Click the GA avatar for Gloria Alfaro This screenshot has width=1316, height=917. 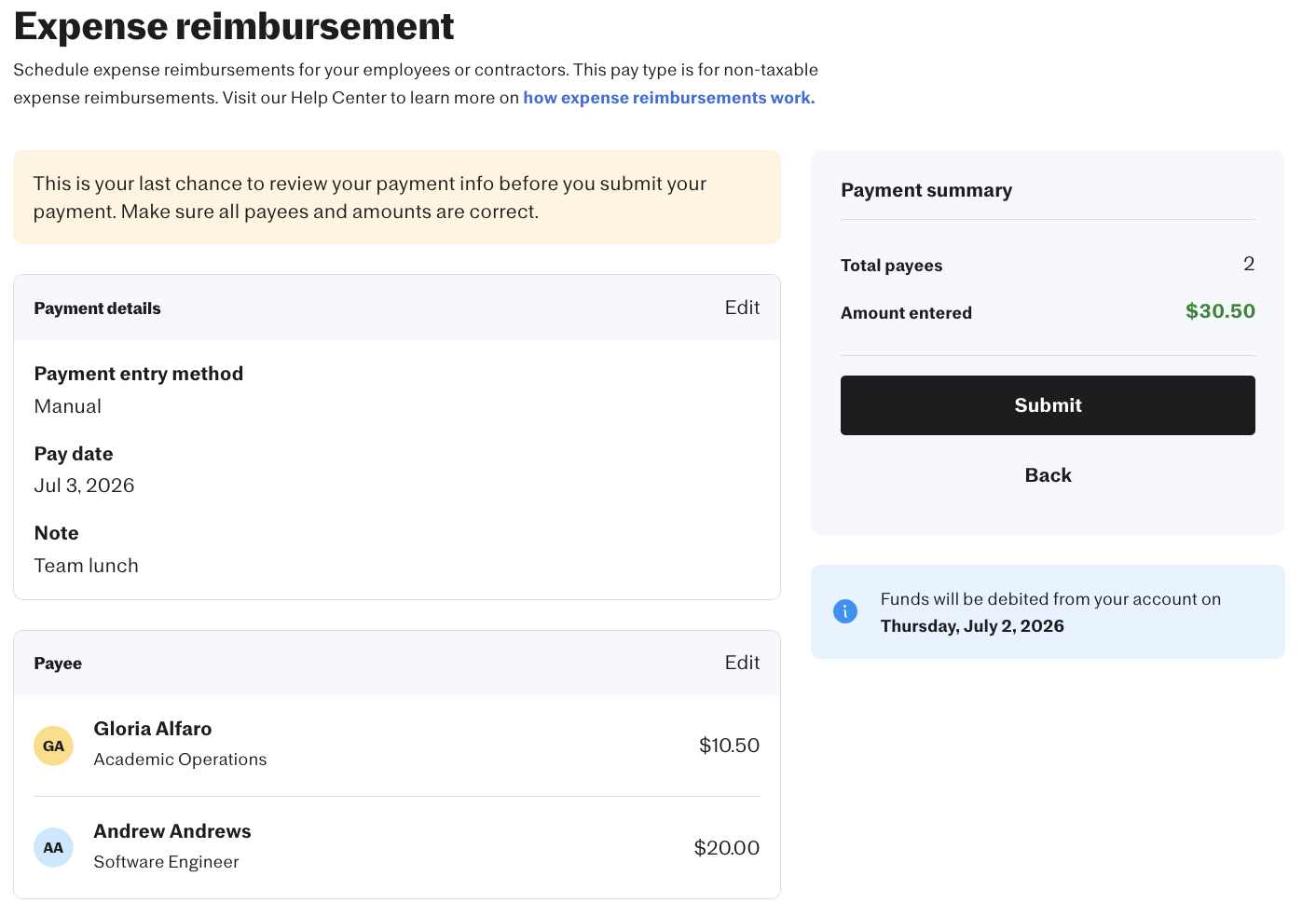pos(53,746)
